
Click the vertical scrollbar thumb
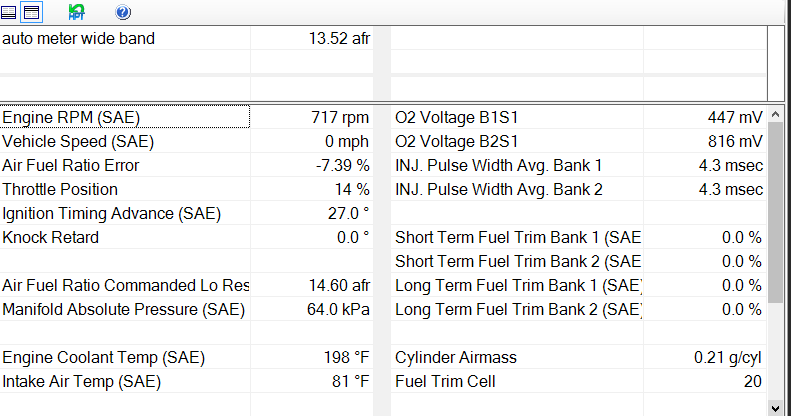[x=775, y=210]
